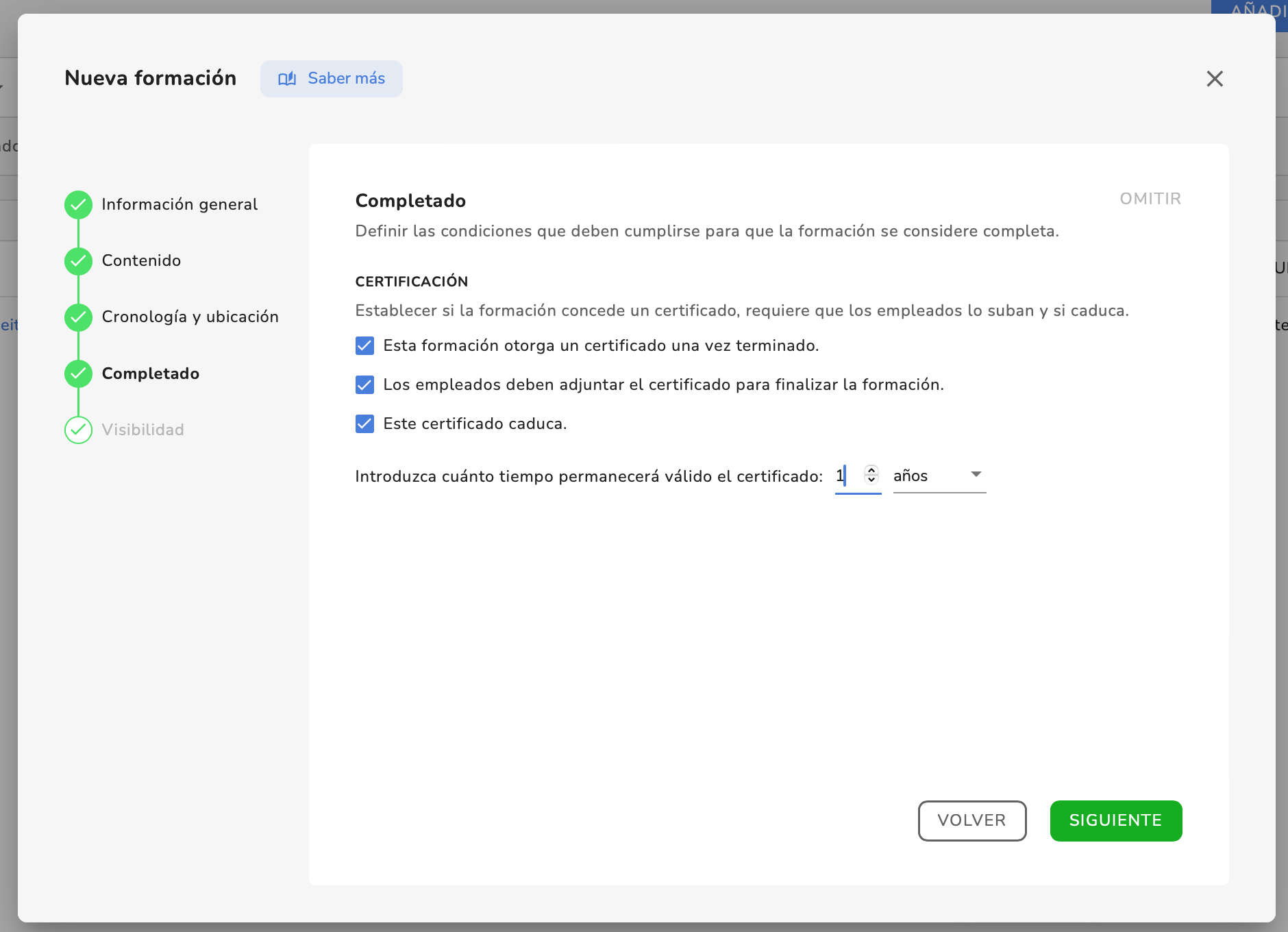The height and width of the screenshot is (932, 1288).
Task: Click the 'Definir las condiciones' description text
Action: click(x=707, y=231)
